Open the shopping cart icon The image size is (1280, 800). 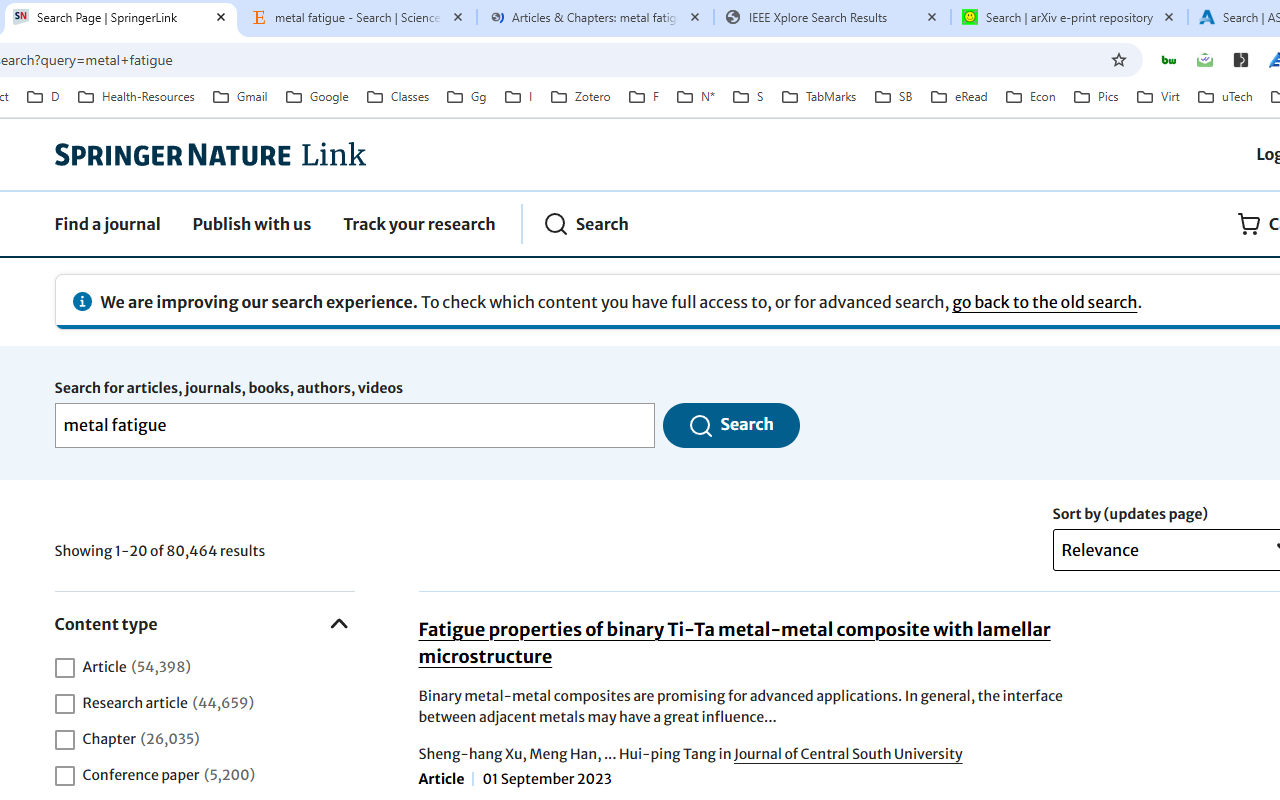point(1249,224)
